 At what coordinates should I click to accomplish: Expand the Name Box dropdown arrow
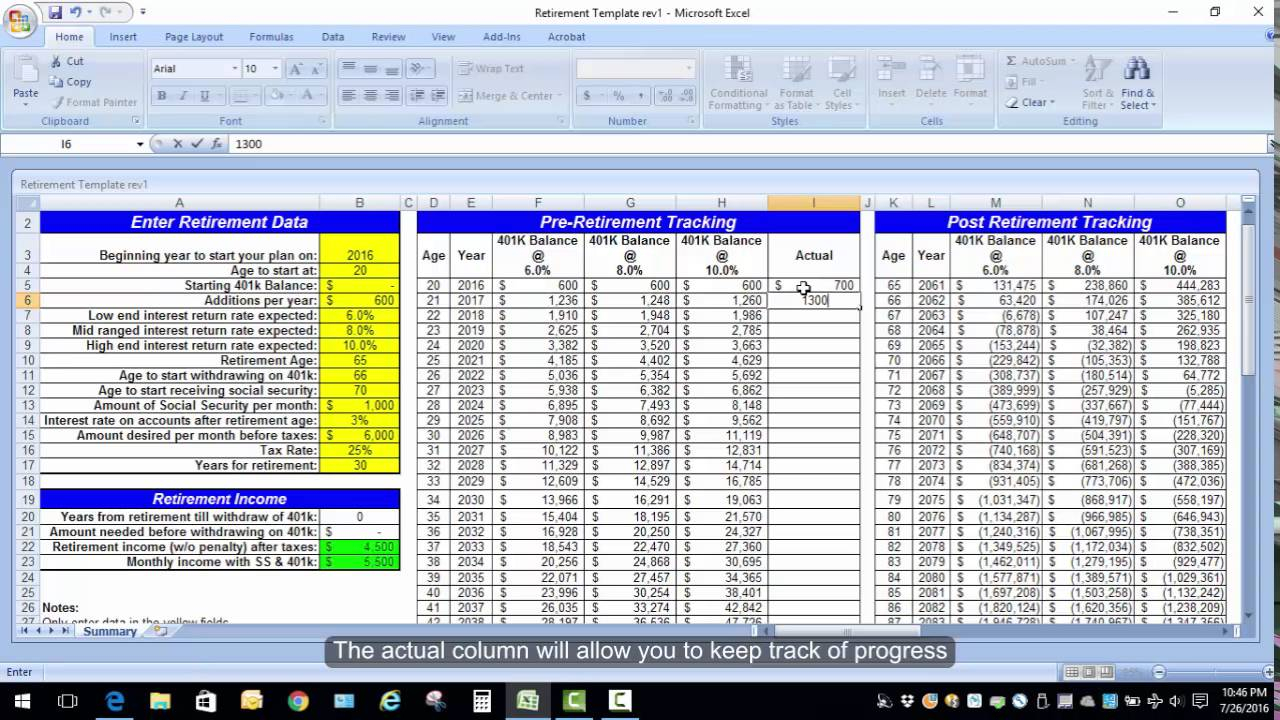coord(140,144)
